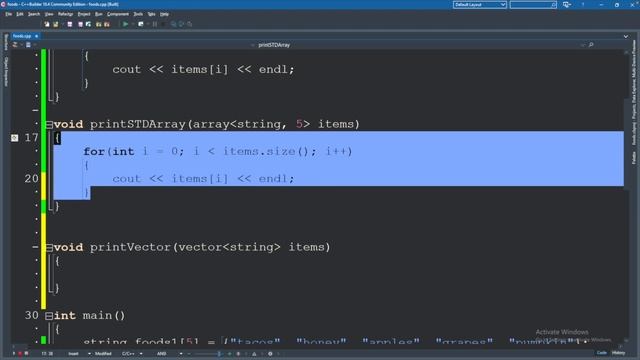This screenshot has width=640, height=360.
Task: Click the Save All toolbar icon
Action: point(80,24)
